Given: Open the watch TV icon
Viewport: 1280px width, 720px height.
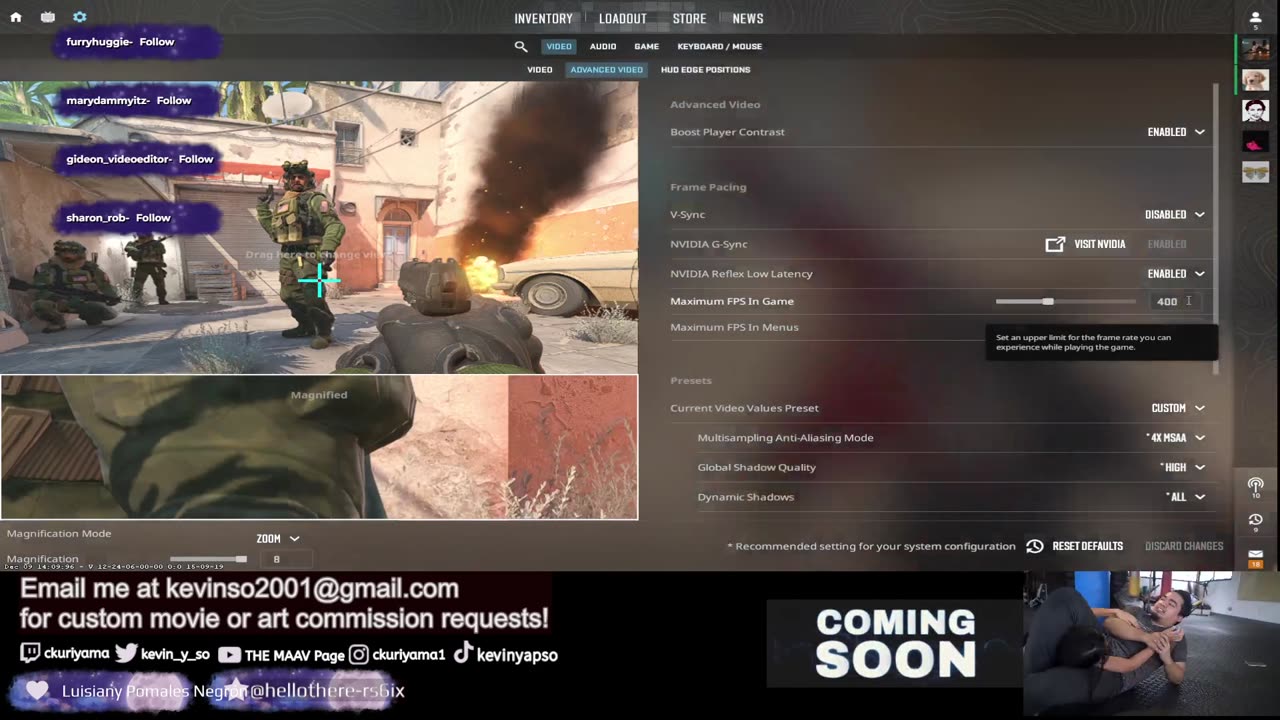Looking at the screenshot, I should tap(48, 17).
